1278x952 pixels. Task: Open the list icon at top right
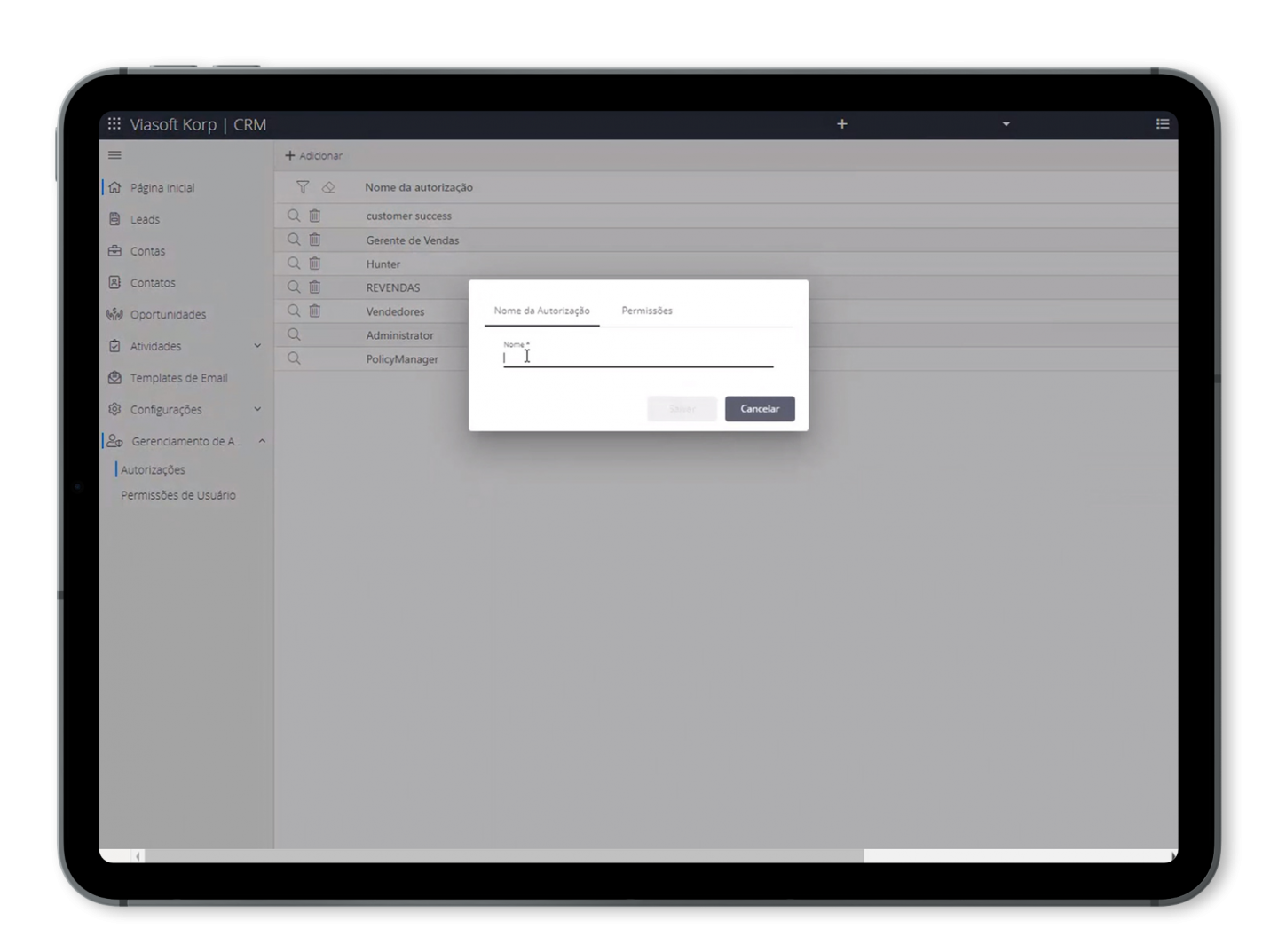(1163, 124)
